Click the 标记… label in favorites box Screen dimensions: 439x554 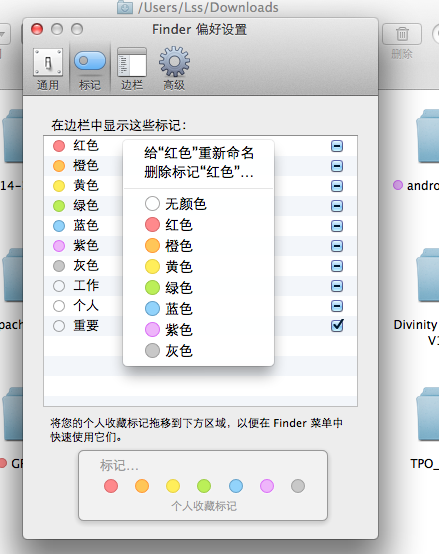tap(119, 466)
